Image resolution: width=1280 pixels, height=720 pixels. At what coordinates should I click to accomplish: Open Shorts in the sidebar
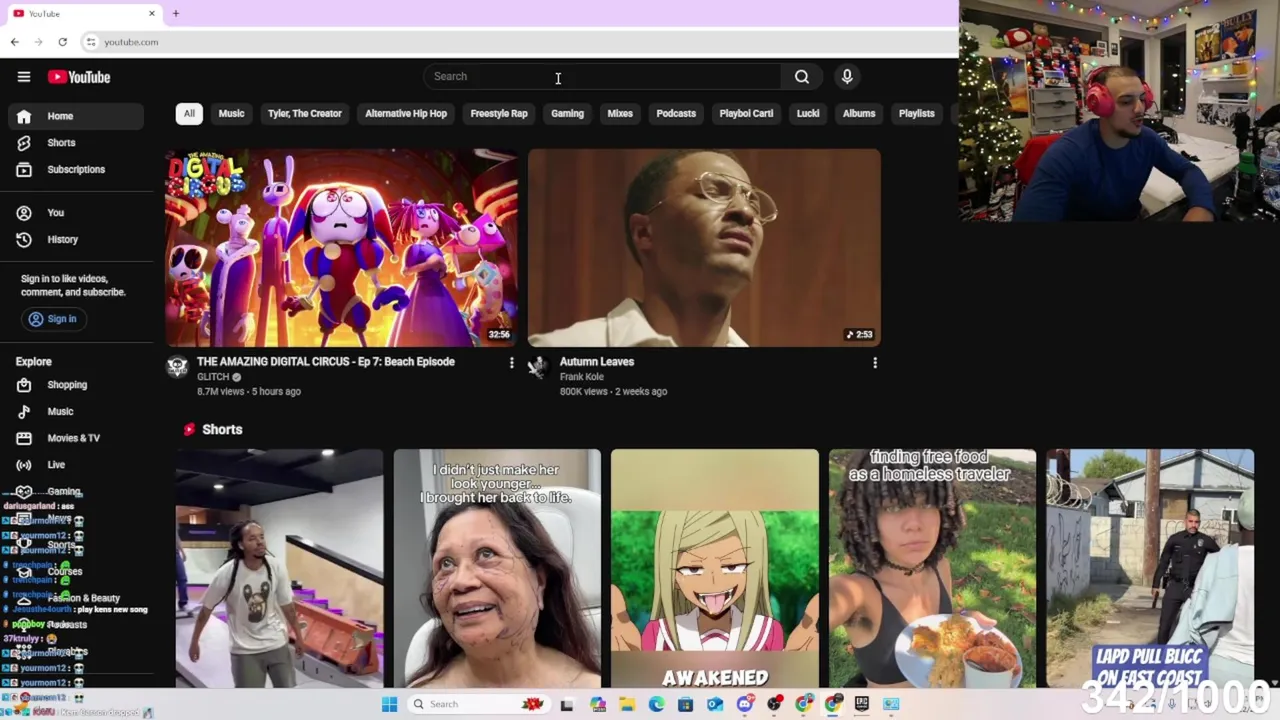point(76,143)
